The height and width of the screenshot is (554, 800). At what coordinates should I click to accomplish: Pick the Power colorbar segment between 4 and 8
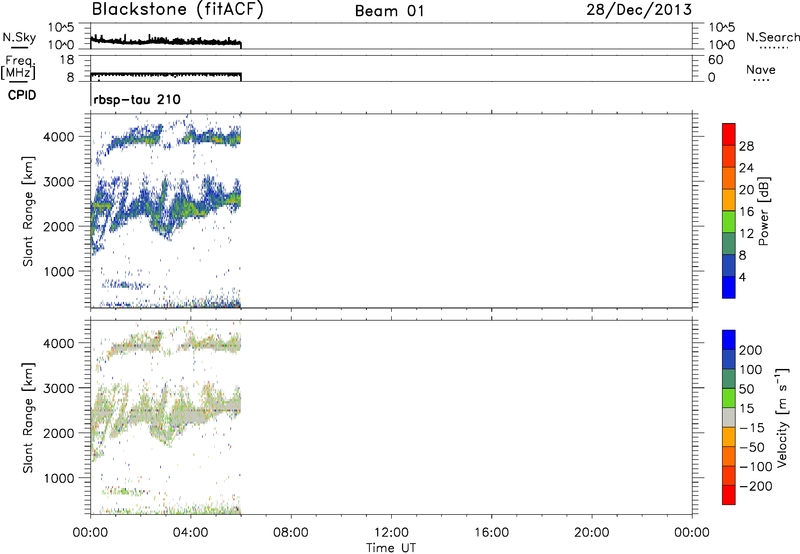pos(729,266)
